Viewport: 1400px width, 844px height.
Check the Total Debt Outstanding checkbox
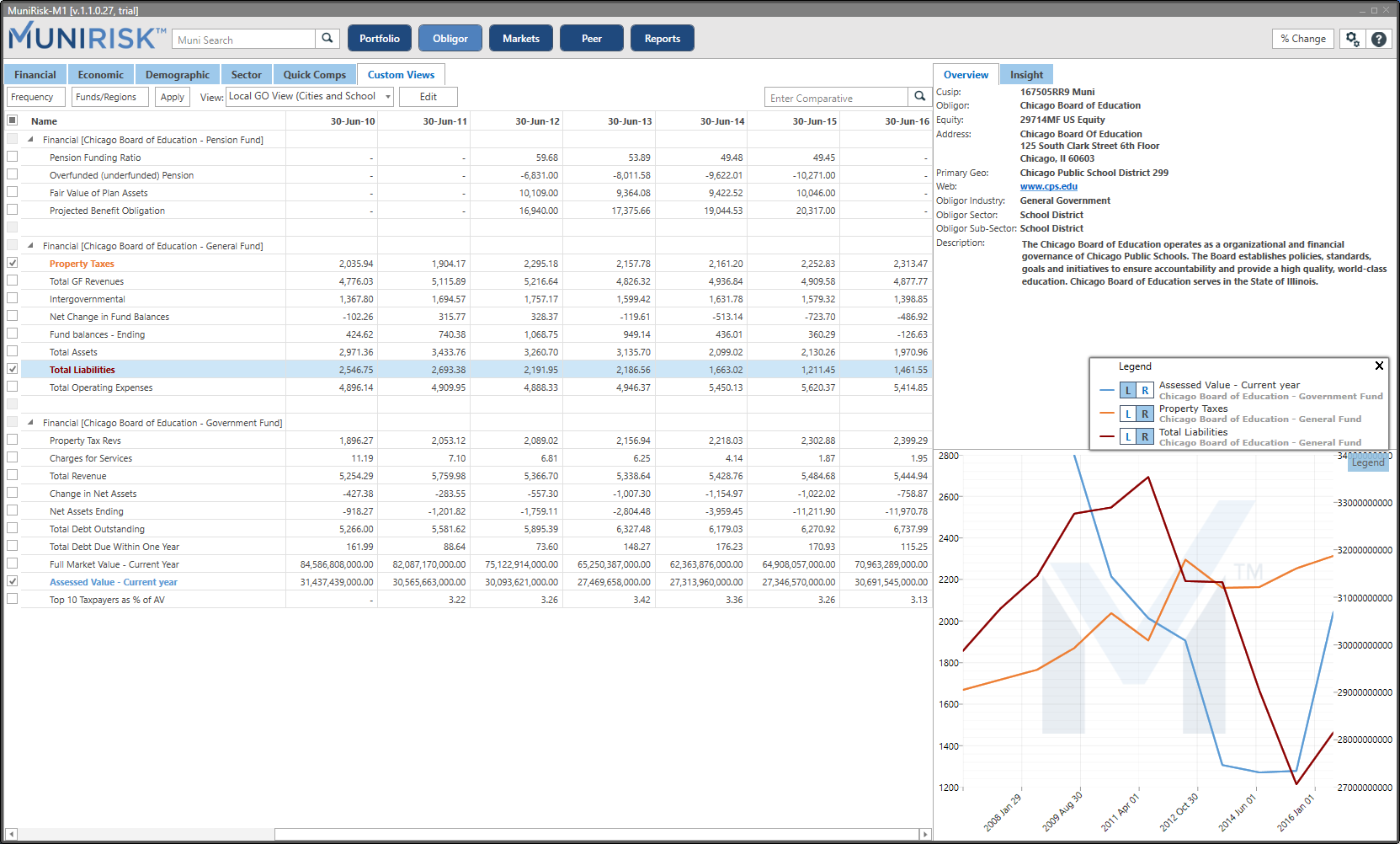coord(12,528)
